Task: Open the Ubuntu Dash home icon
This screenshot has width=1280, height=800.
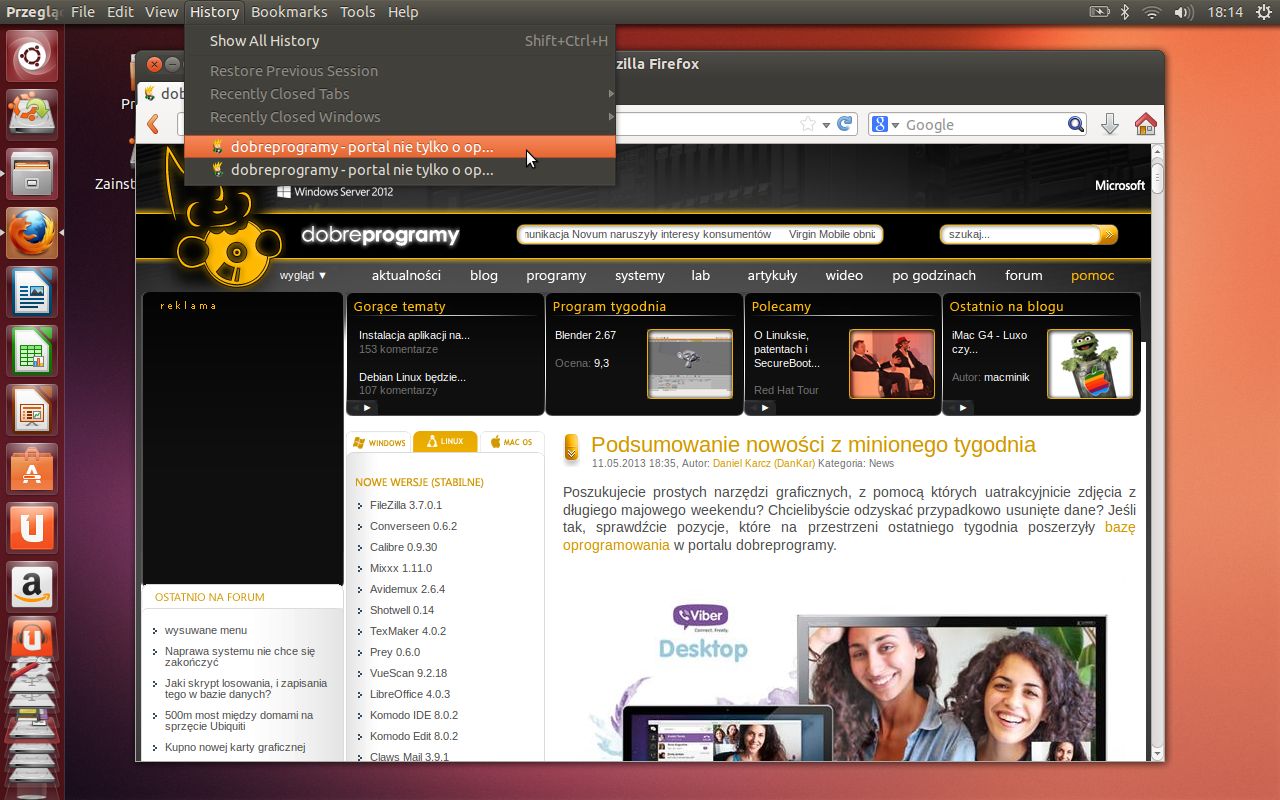Action: coord(33,56)
